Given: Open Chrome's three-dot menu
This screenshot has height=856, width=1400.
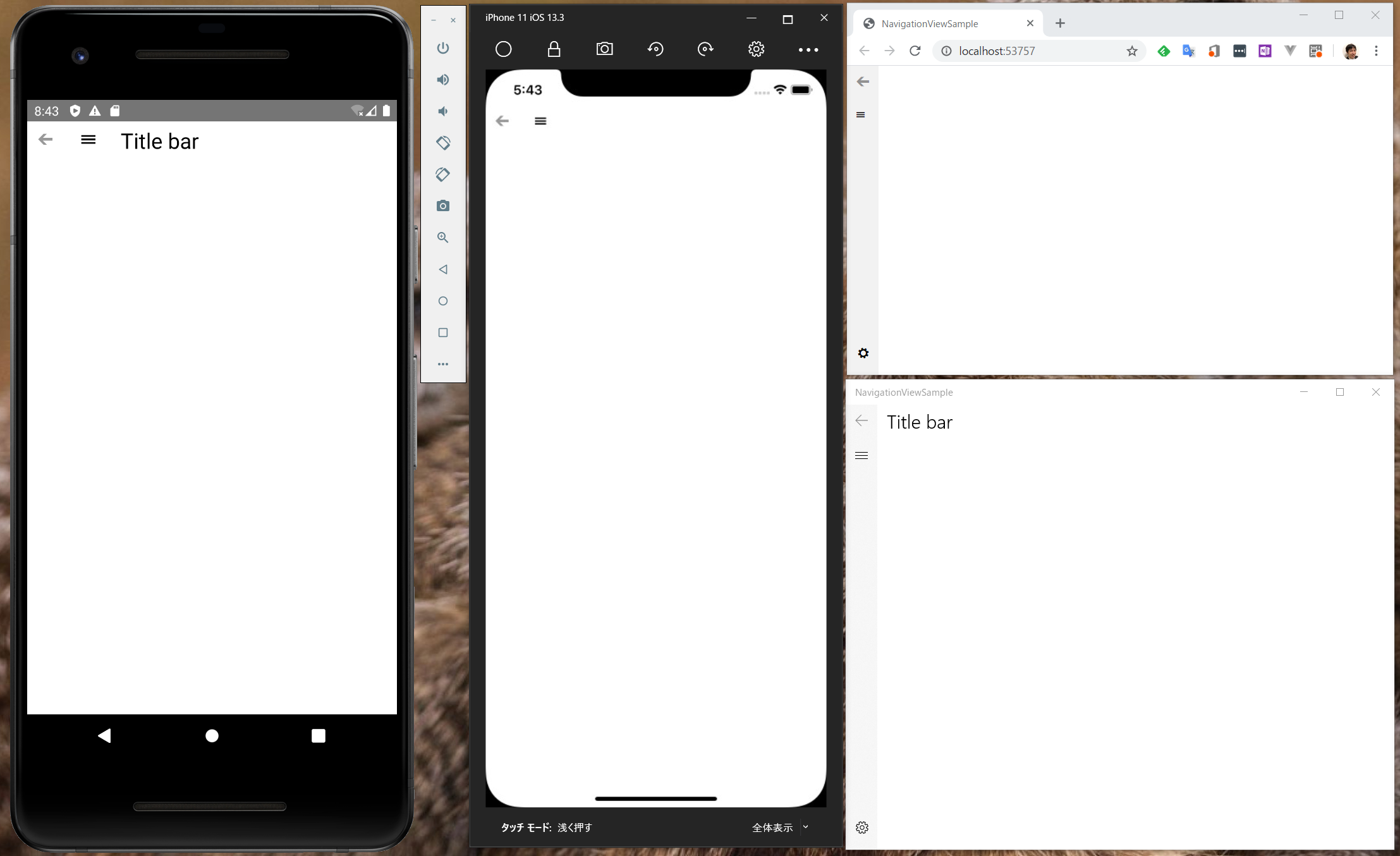Looking at the screenshot, I should pyautogui.click(x=1376, y=51).
